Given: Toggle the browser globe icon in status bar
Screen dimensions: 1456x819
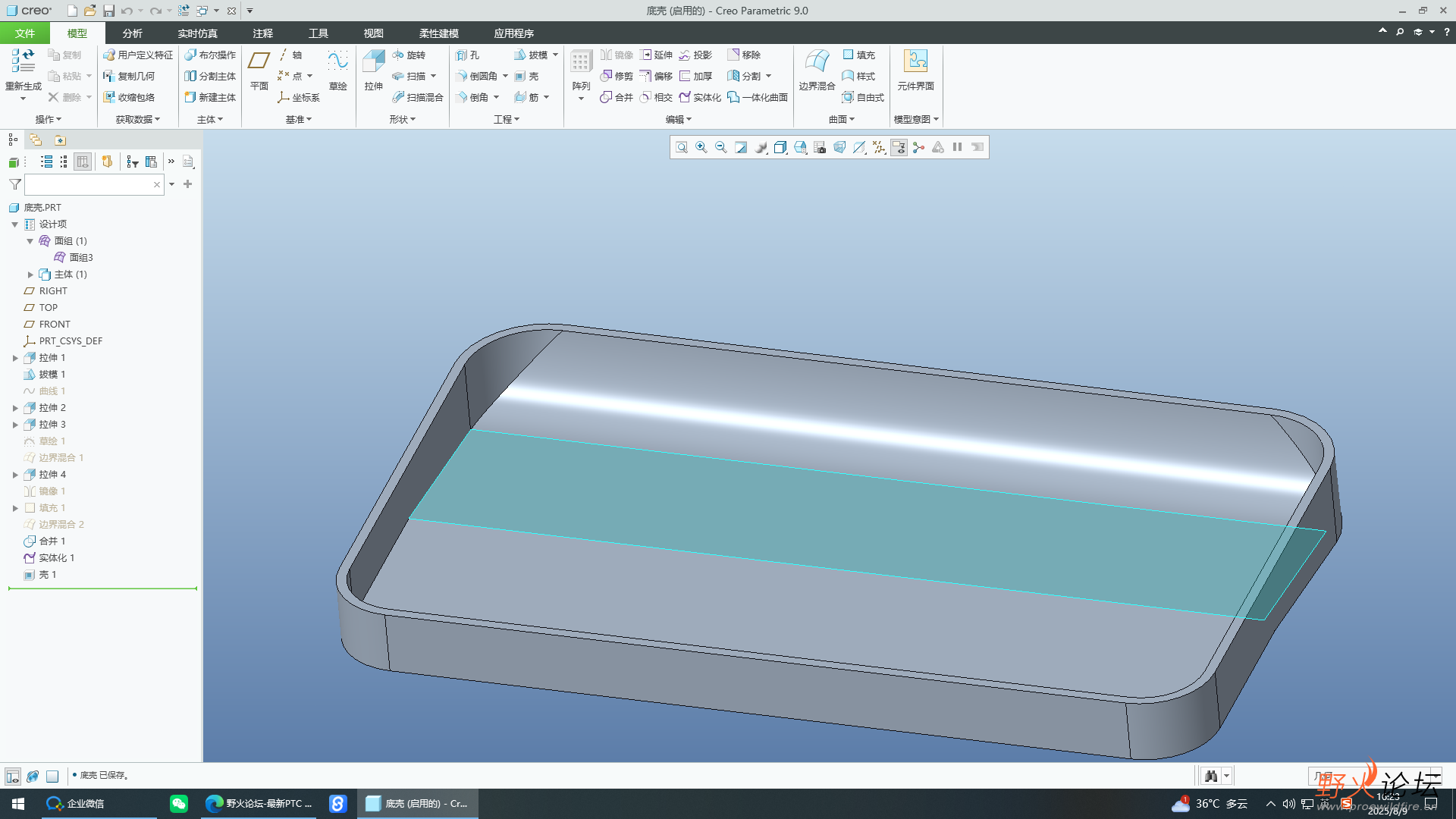Looking at the screenshot, I should point(33,776).
